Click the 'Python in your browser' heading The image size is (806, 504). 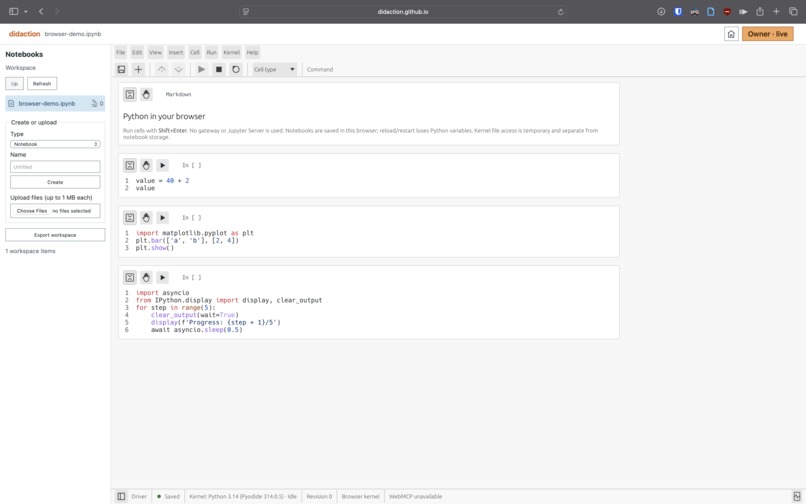tap(164, 116)
